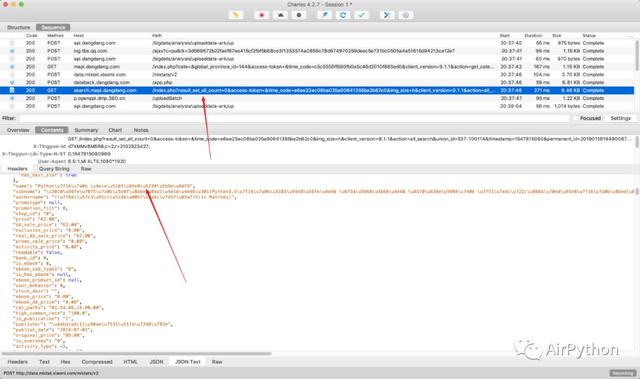Toggle the red Record button in the toolbar

[x=261, y=15]
